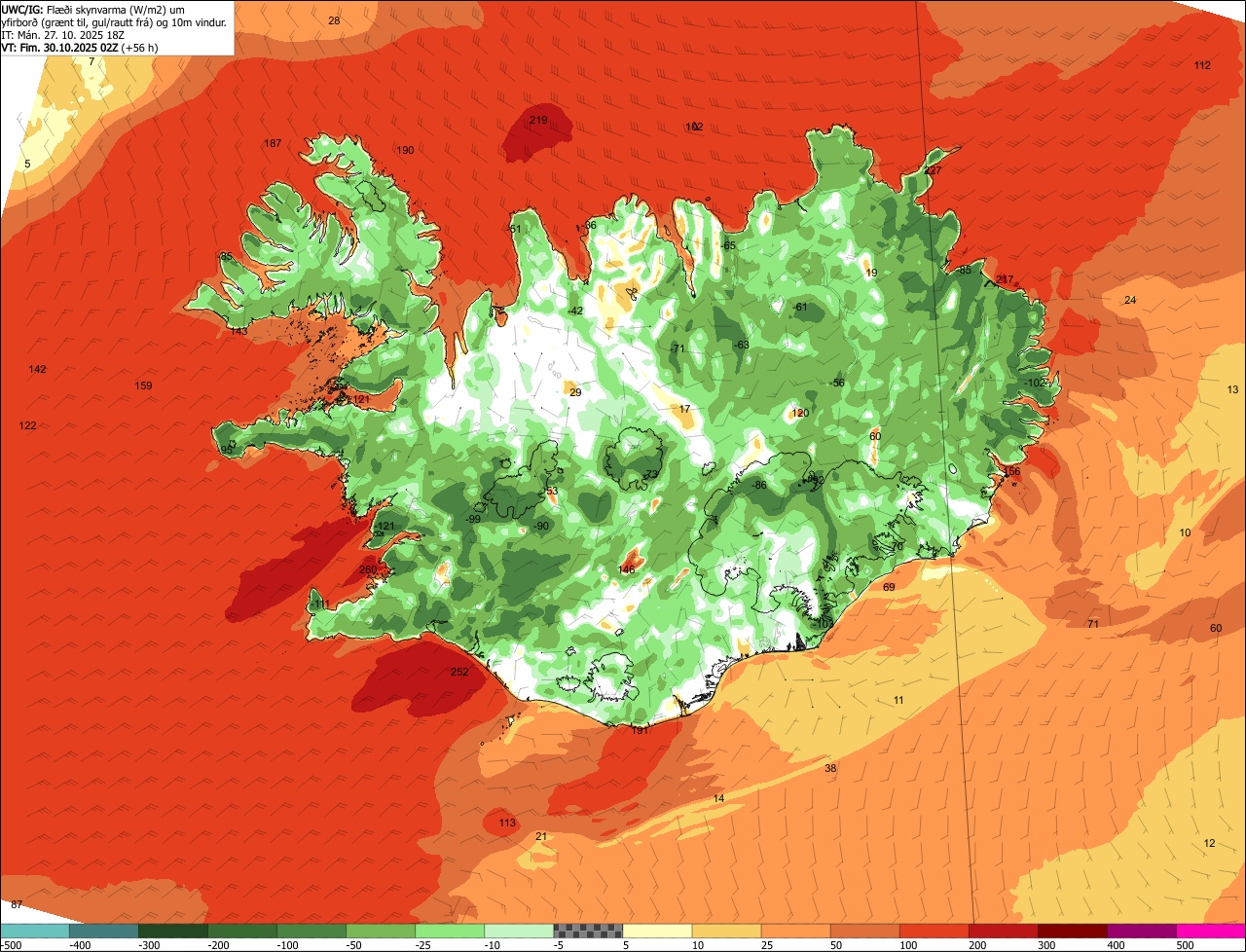Viewport: 1246px width, 952px height.
Task: Click the -86 value in central Iceland
Action: 759,486
